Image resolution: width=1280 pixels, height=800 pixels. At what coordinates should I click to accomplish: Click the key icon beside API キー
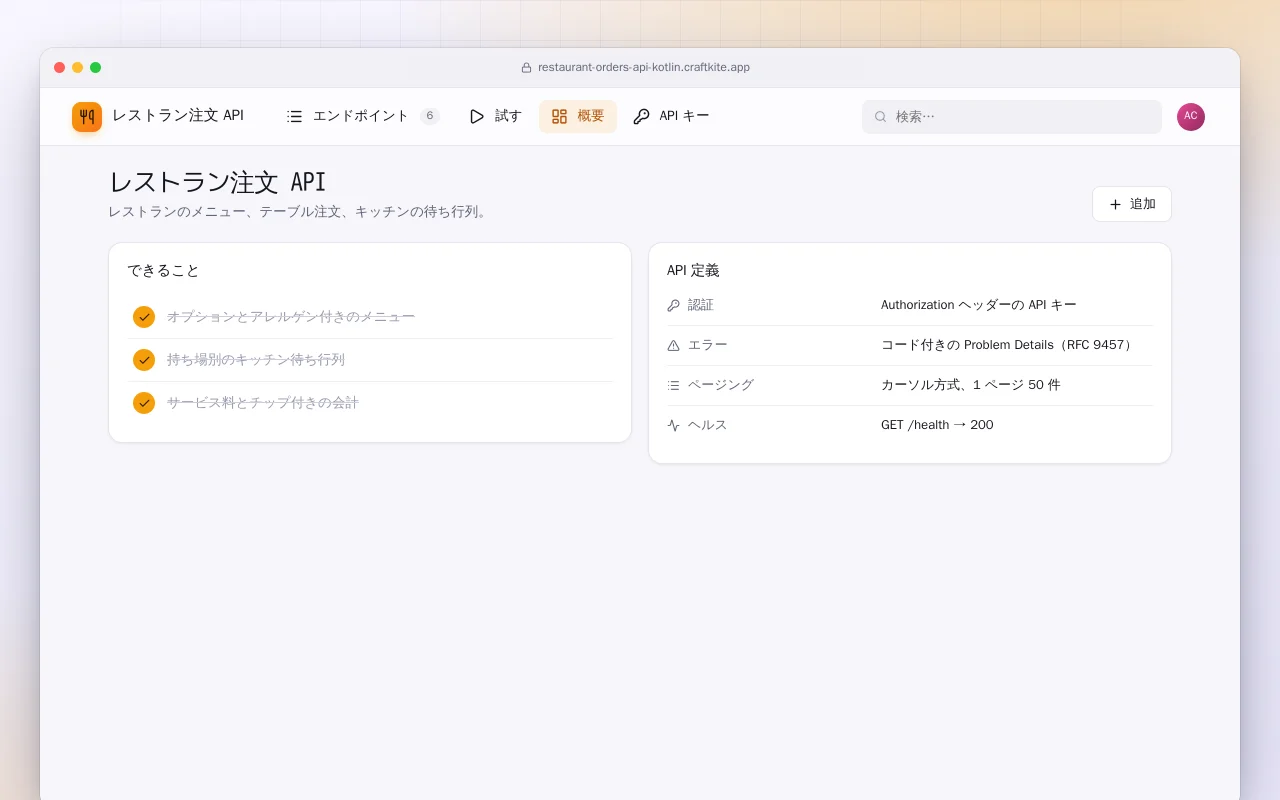tap(641, 116)
